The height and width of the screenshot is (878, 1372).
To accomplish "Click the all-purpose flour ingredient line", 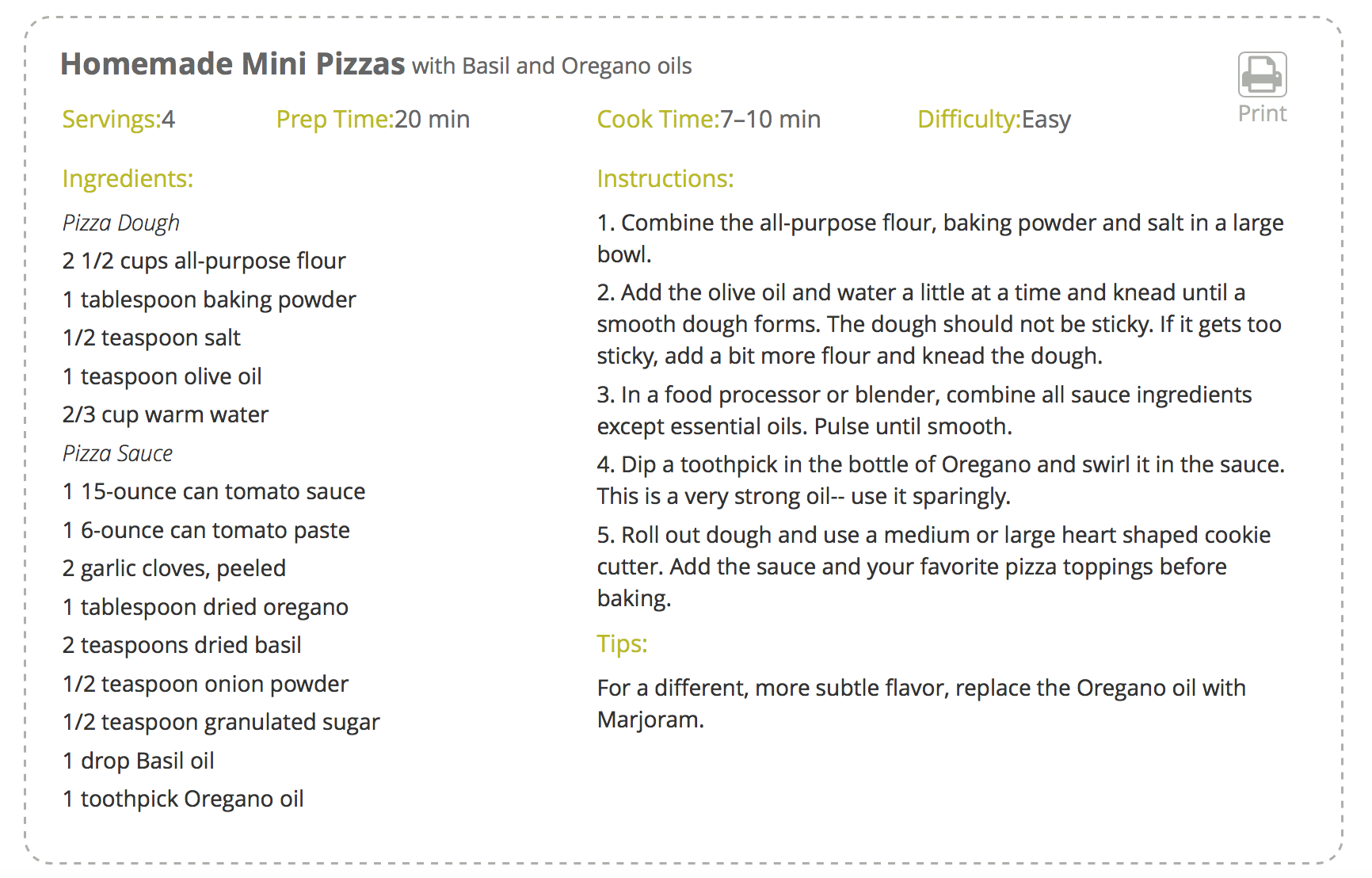I will coord(204,261).
